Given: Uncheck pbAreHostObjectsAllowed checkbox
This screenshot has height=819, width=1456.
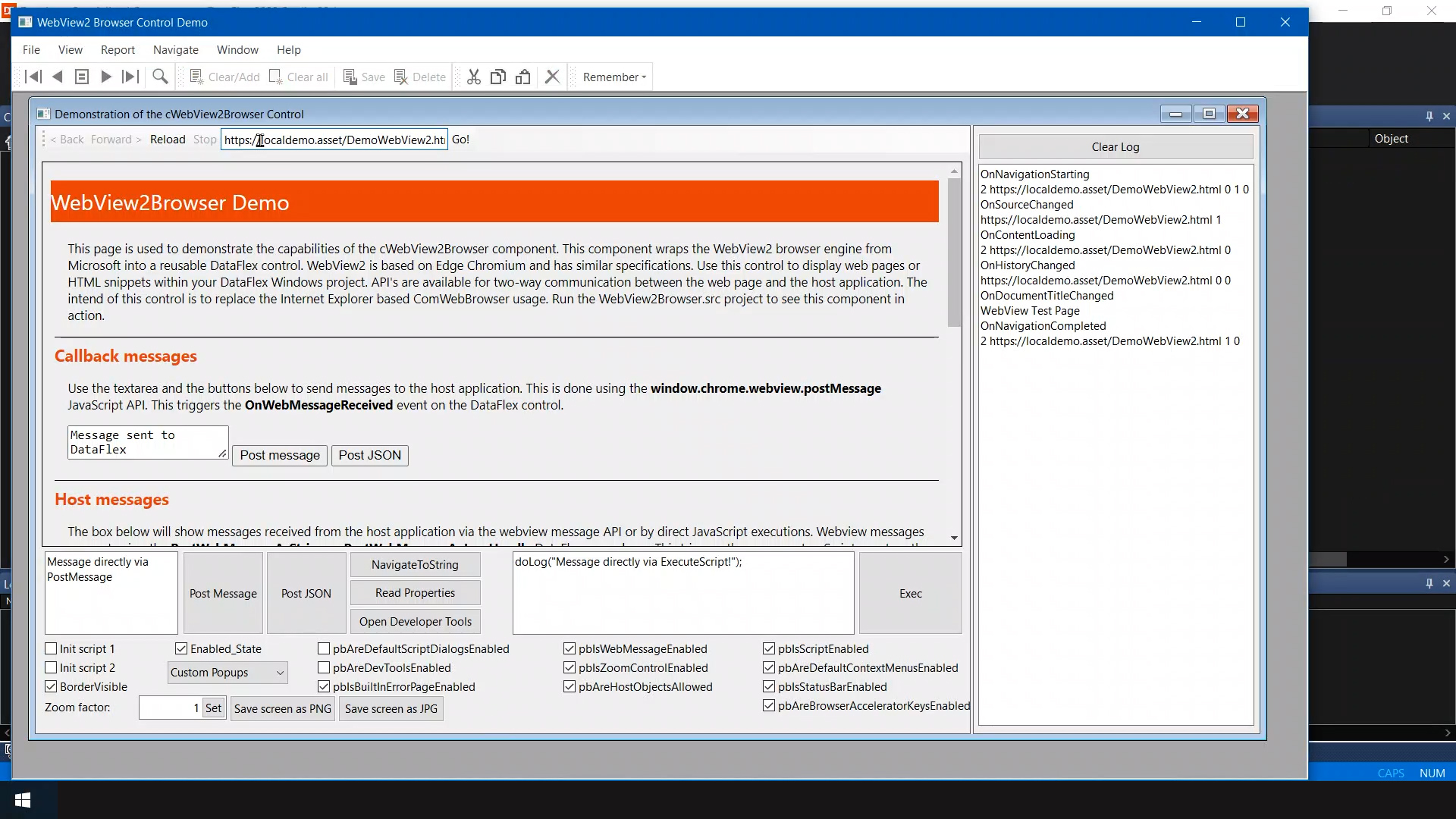Looking at the screenshot, I should 570,687.
